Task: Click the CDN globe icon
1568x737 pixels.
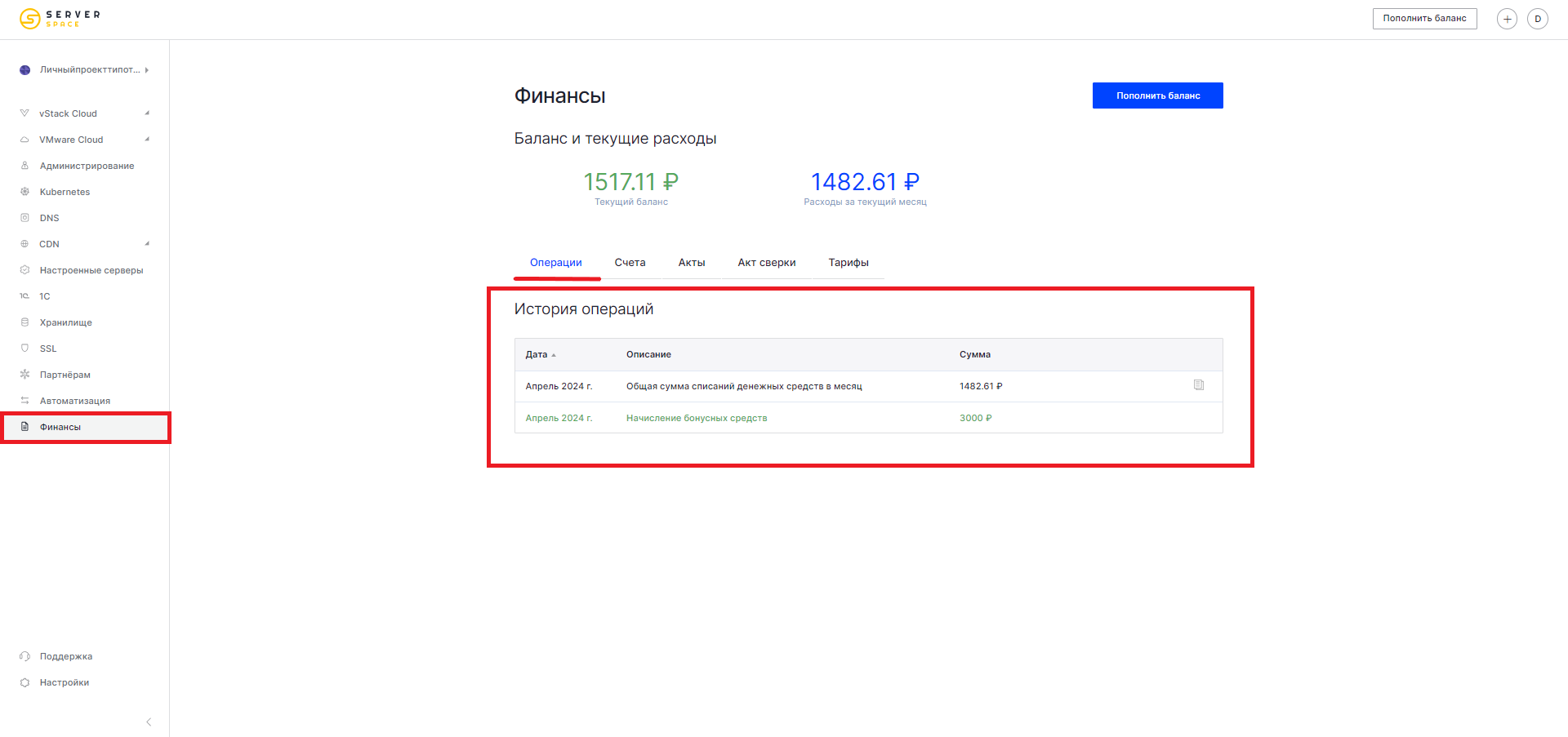Action: pos(24,244)
